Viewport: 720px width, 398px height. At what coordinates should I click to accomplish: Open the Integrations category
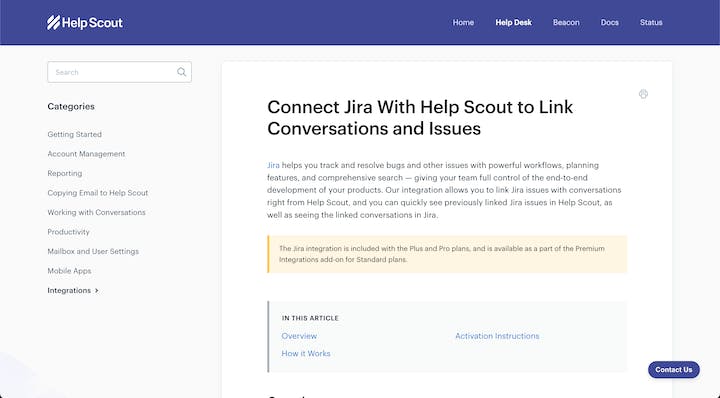[69, 291]
